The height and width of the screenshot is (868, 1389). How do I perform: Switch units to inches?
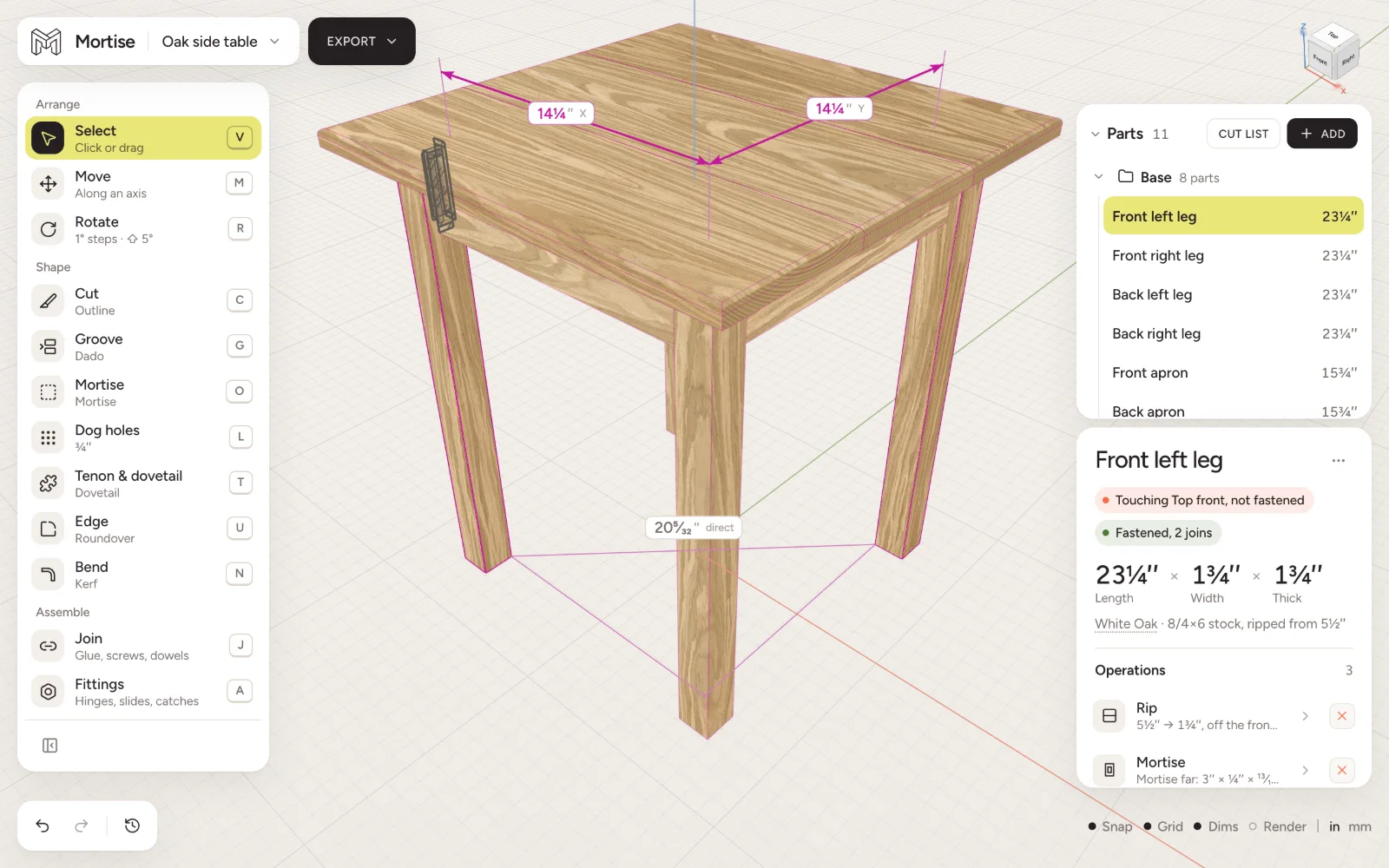point(1334,826)
